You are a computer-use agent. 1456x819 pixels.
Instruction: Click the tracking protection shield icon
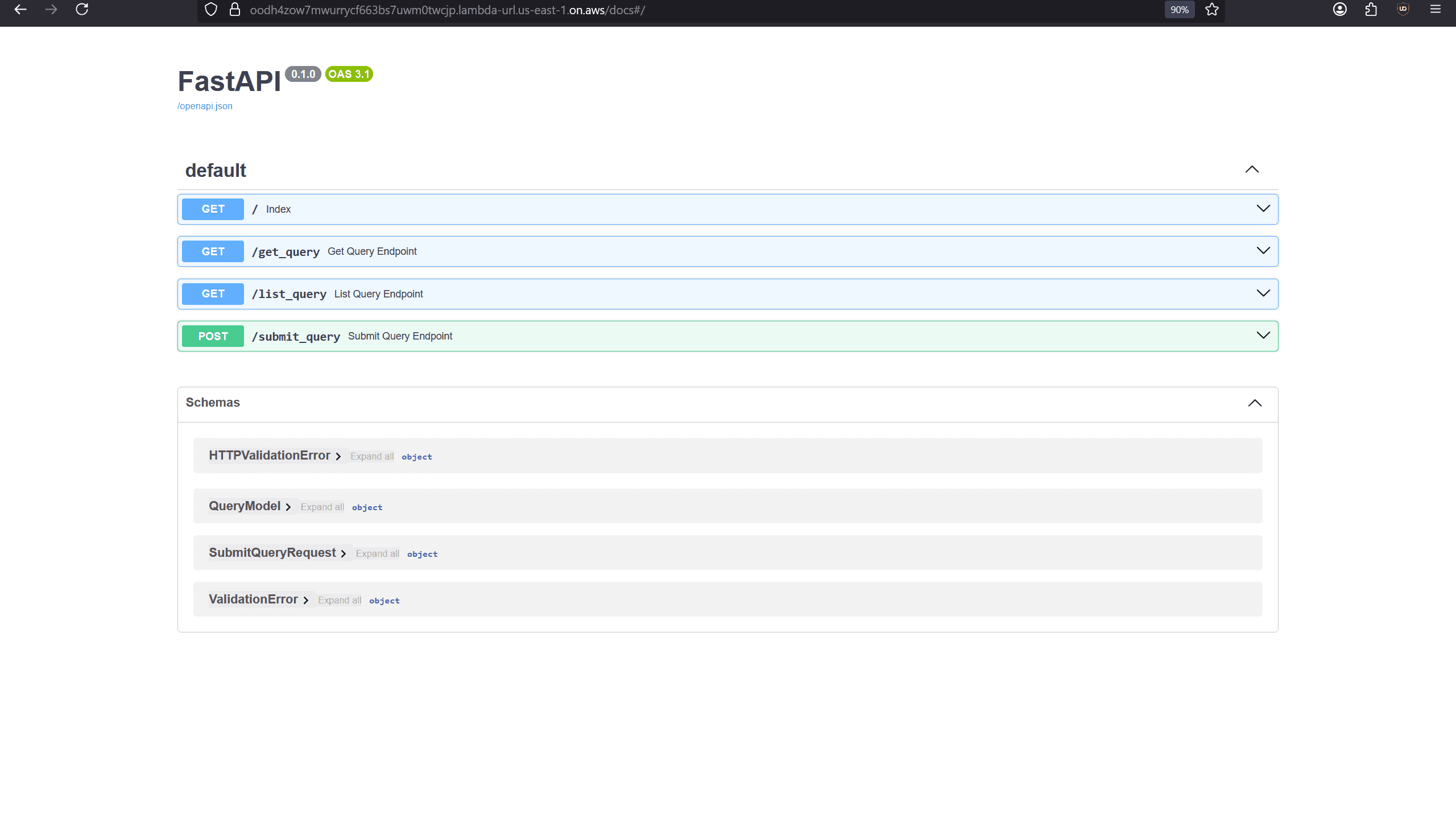(x=211, y=10)
